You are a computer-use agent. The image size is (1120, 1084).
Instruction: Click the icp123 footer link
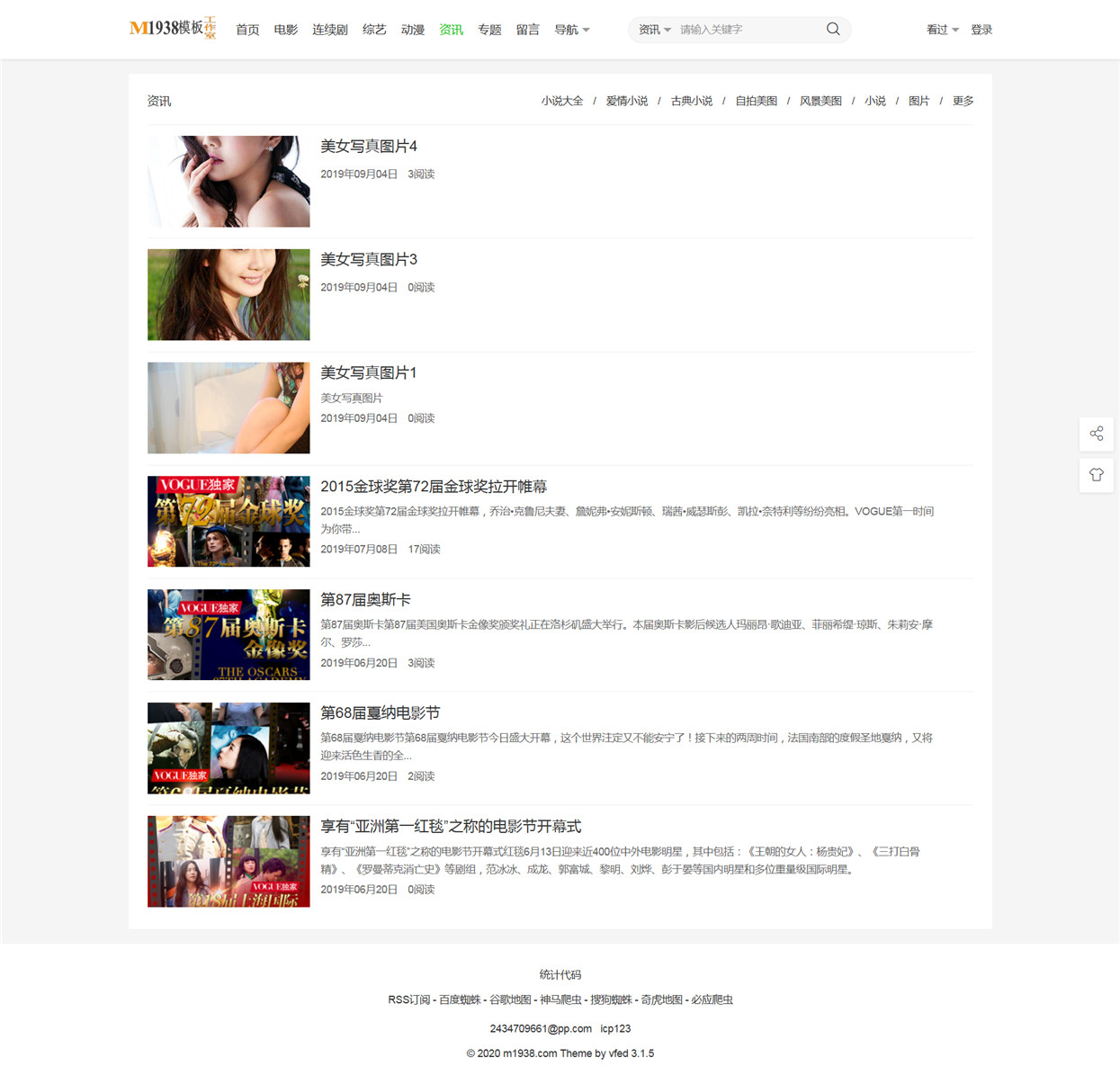coord(615,1028)
